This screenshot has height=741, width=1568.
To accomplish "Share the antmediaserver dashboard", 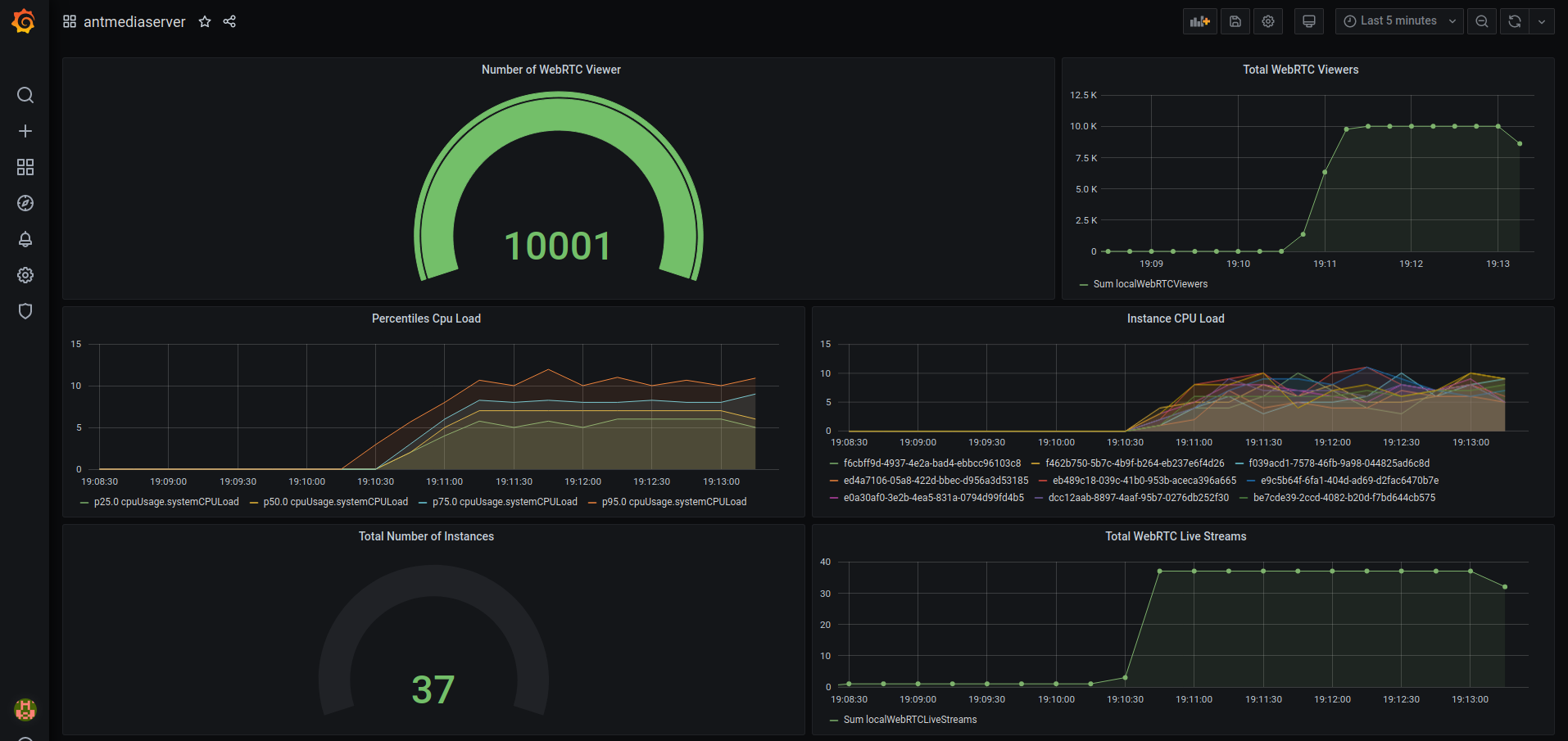I will pos(229,21).
